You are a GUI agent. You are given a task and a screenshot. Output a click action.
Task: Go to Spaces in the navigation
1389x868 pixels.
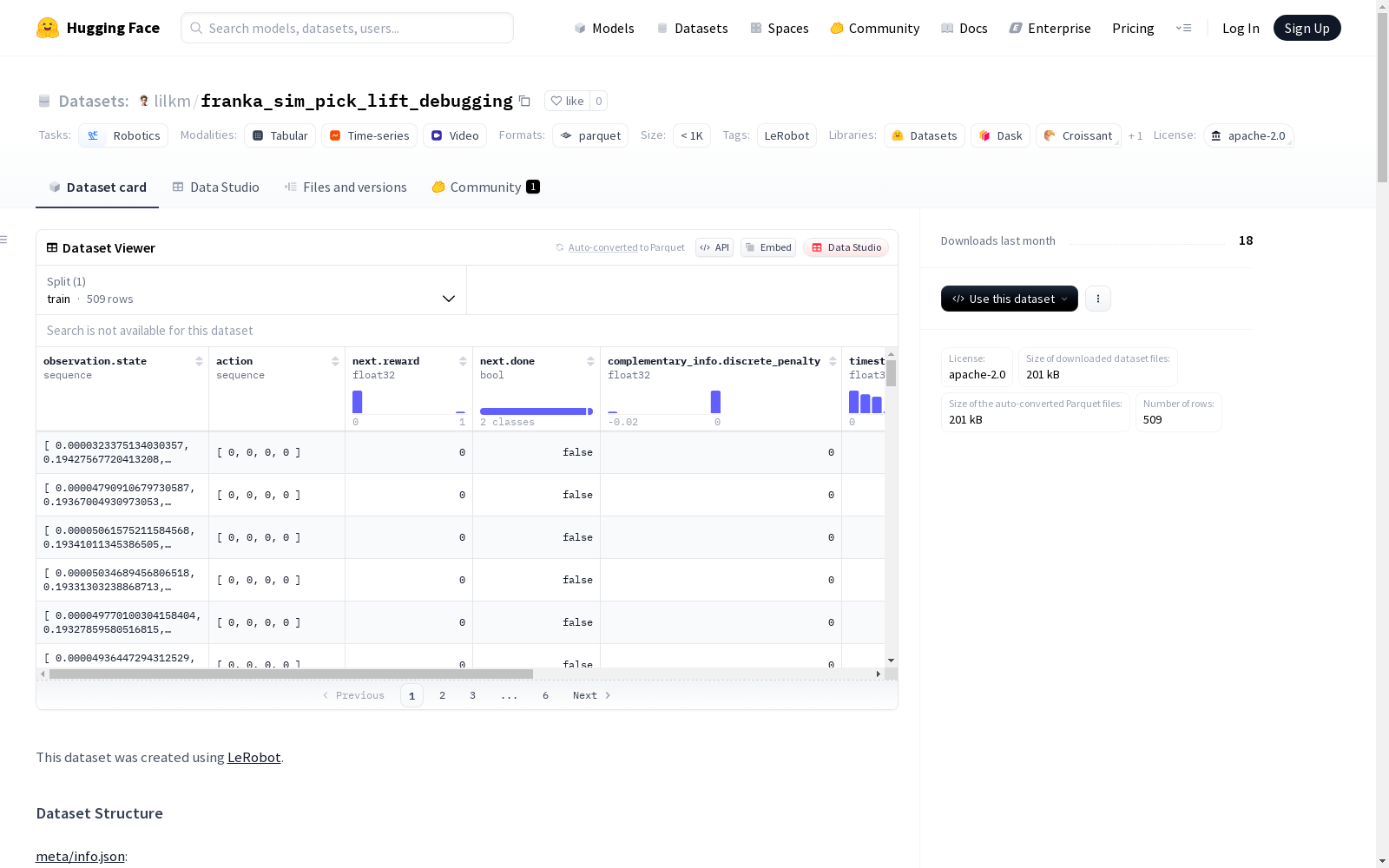point(780,28)
